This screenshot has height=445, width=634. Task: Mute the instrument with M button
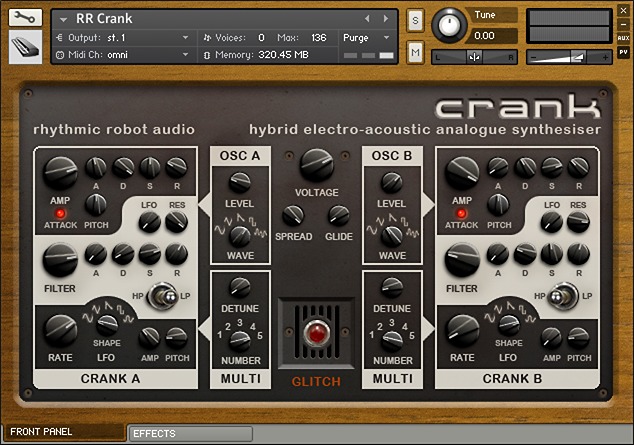[x=415, y=53]
